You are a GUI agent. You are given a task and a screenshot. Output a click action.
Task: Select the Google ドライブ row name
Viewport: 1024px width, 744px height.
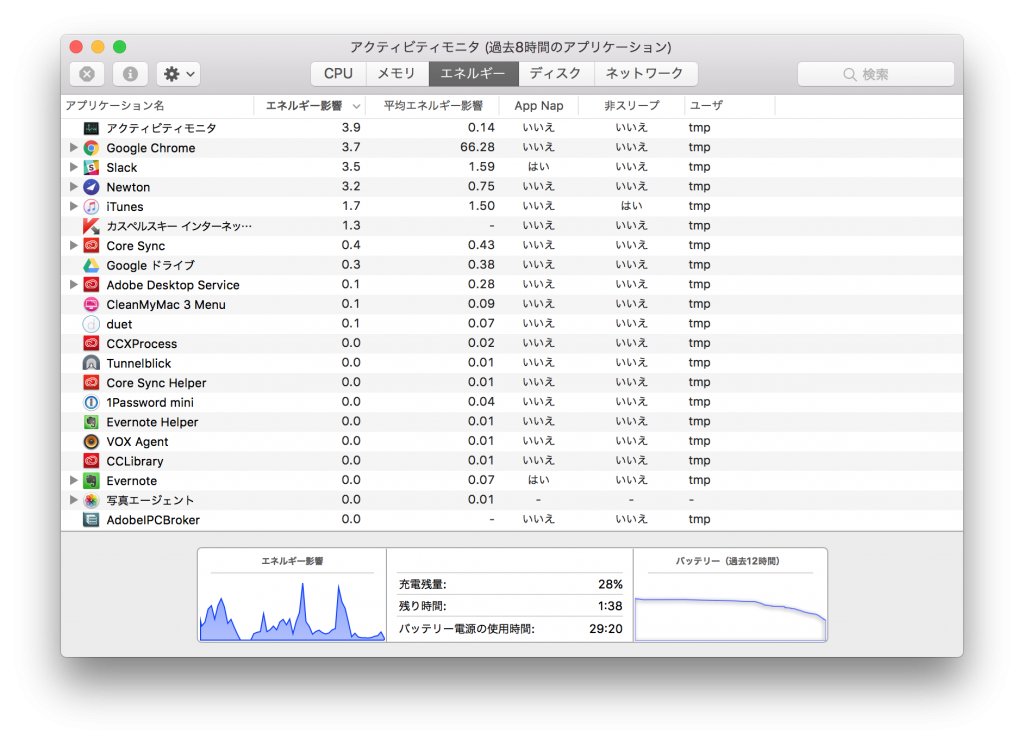click(151, 265)
